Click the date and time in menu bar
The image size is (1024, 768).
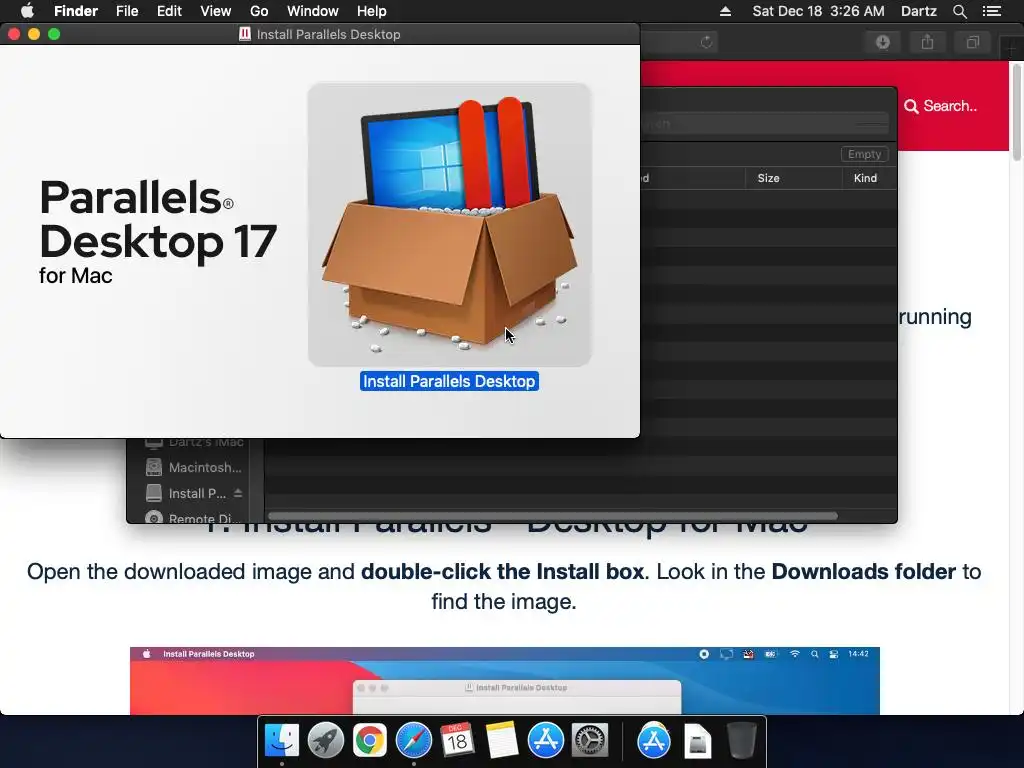(818, 11)
